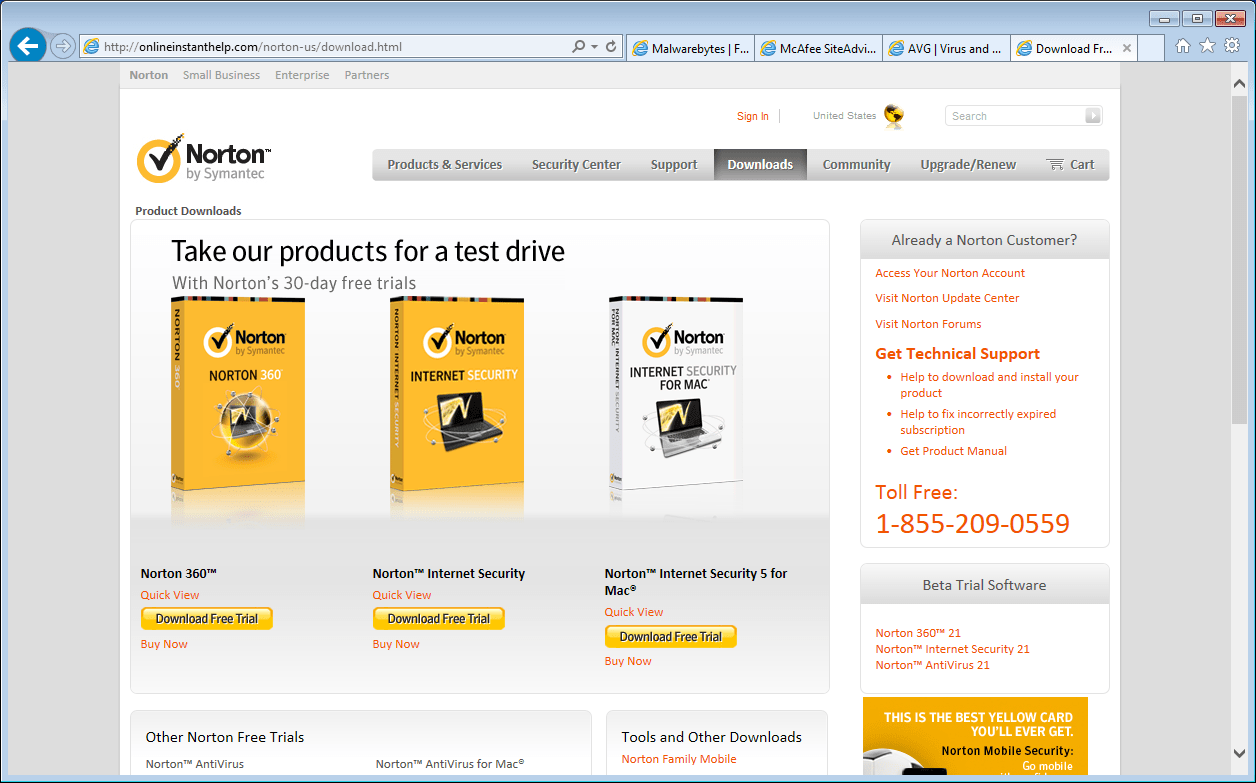Viewport: 1256px width, 783px height.
Task: Click the browser Back arrow button
Action: (x=27, y=46)
